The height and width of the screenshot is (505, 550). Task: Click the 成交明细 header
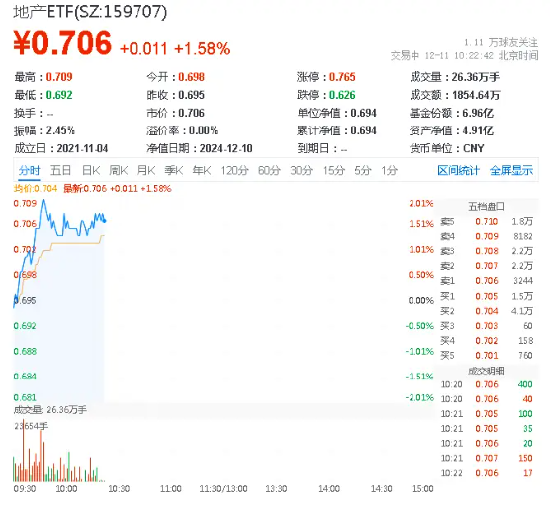tap(486, 371)
